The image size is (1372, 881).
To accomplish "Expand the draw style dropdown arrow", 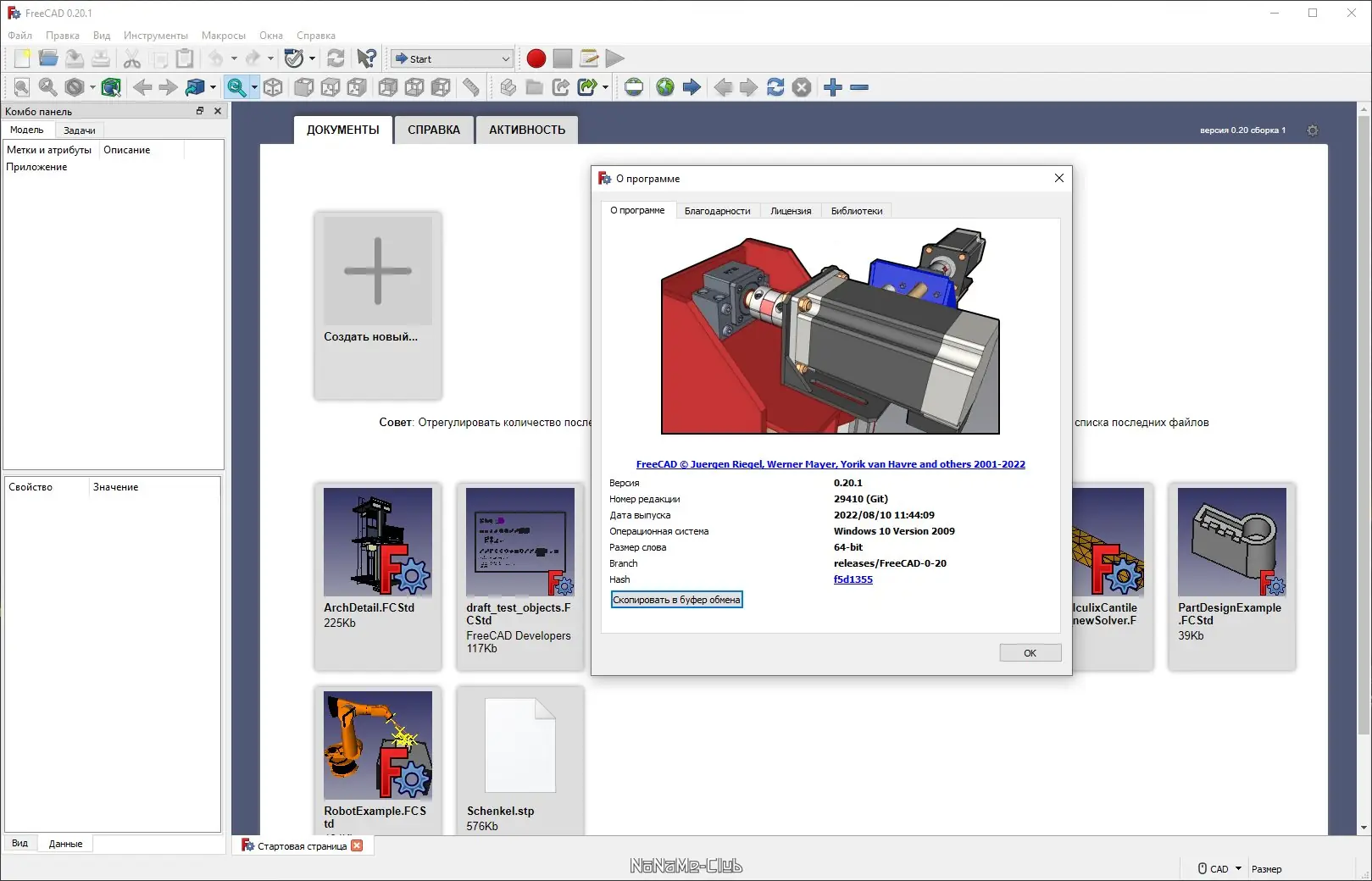I will [92, 87].
